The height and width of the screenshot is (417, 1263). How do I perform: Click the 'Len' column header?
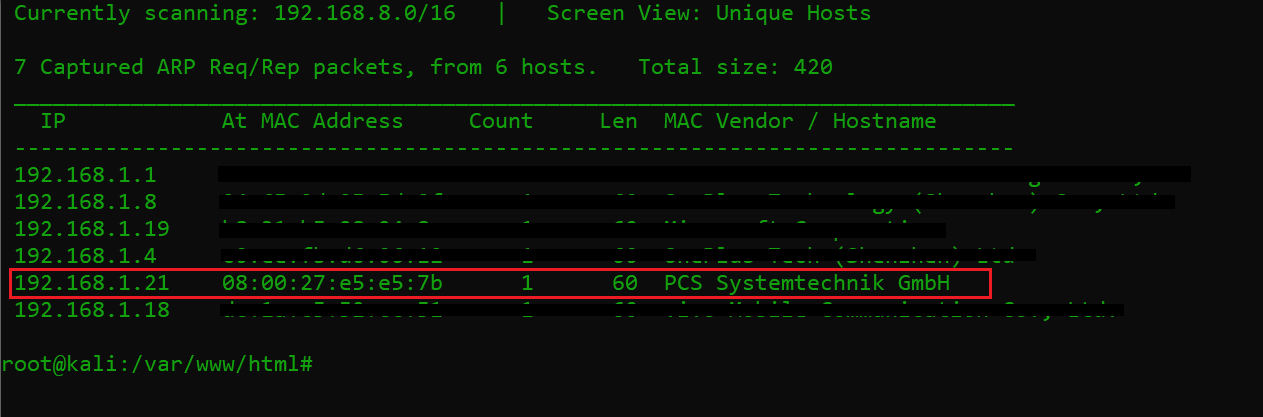618,122
